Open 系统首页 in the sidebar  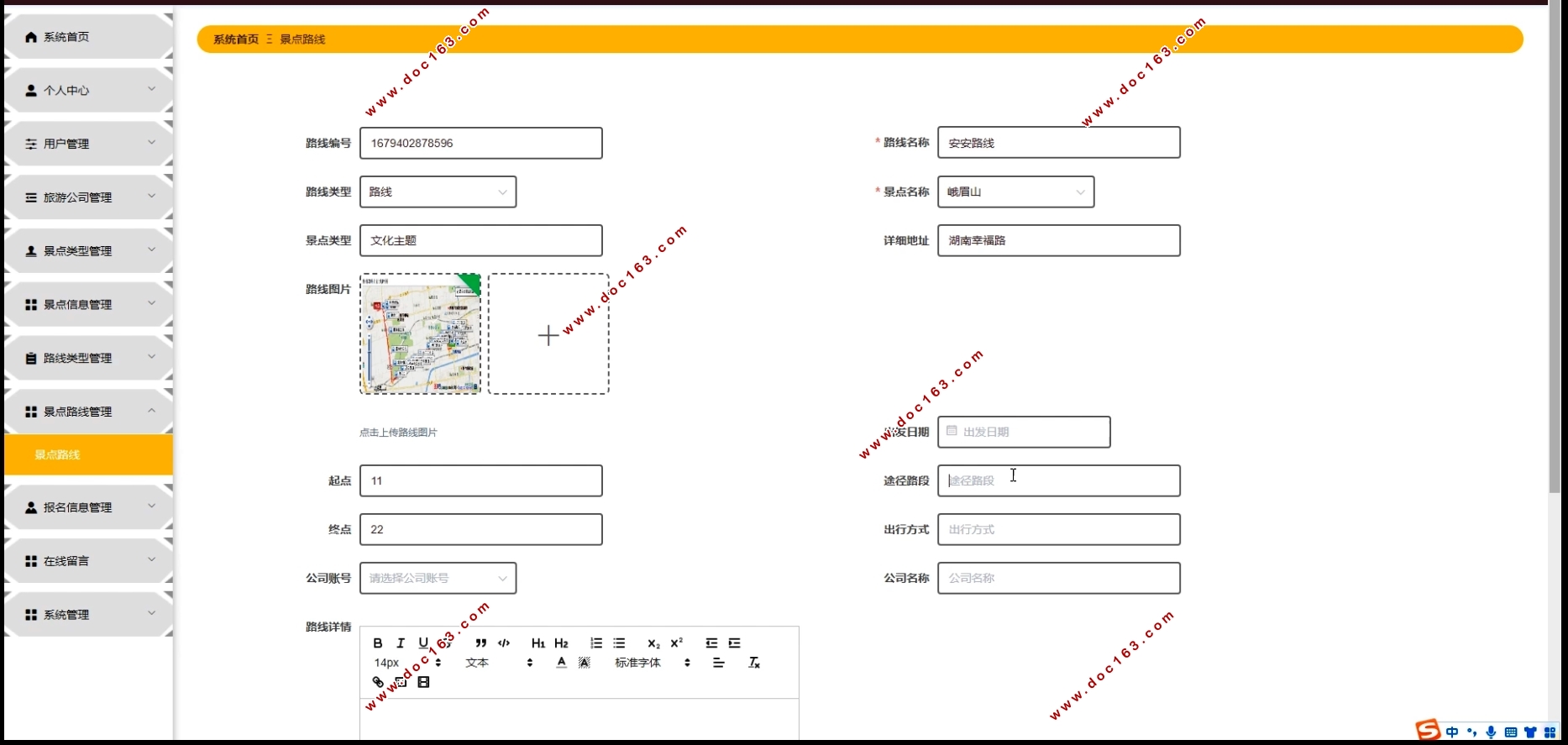coord(88,37)
